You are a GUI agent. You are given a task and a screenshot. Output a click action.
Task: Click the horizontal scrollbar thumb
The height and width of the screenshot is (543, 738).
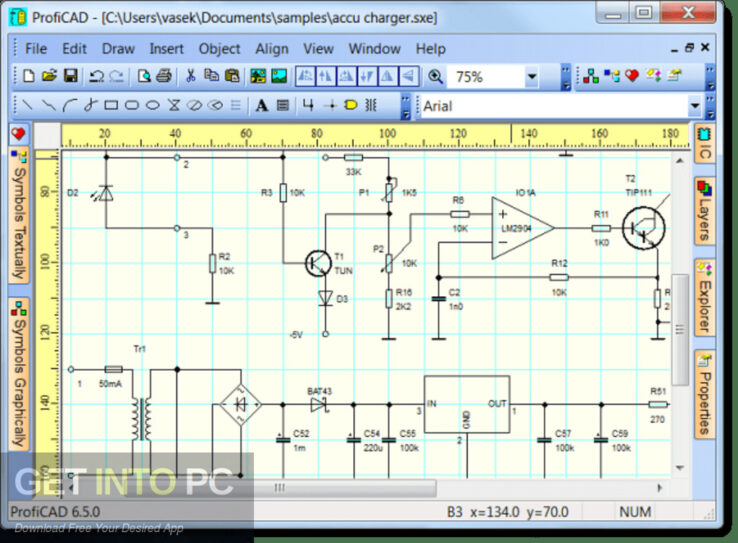click(280, 488)
